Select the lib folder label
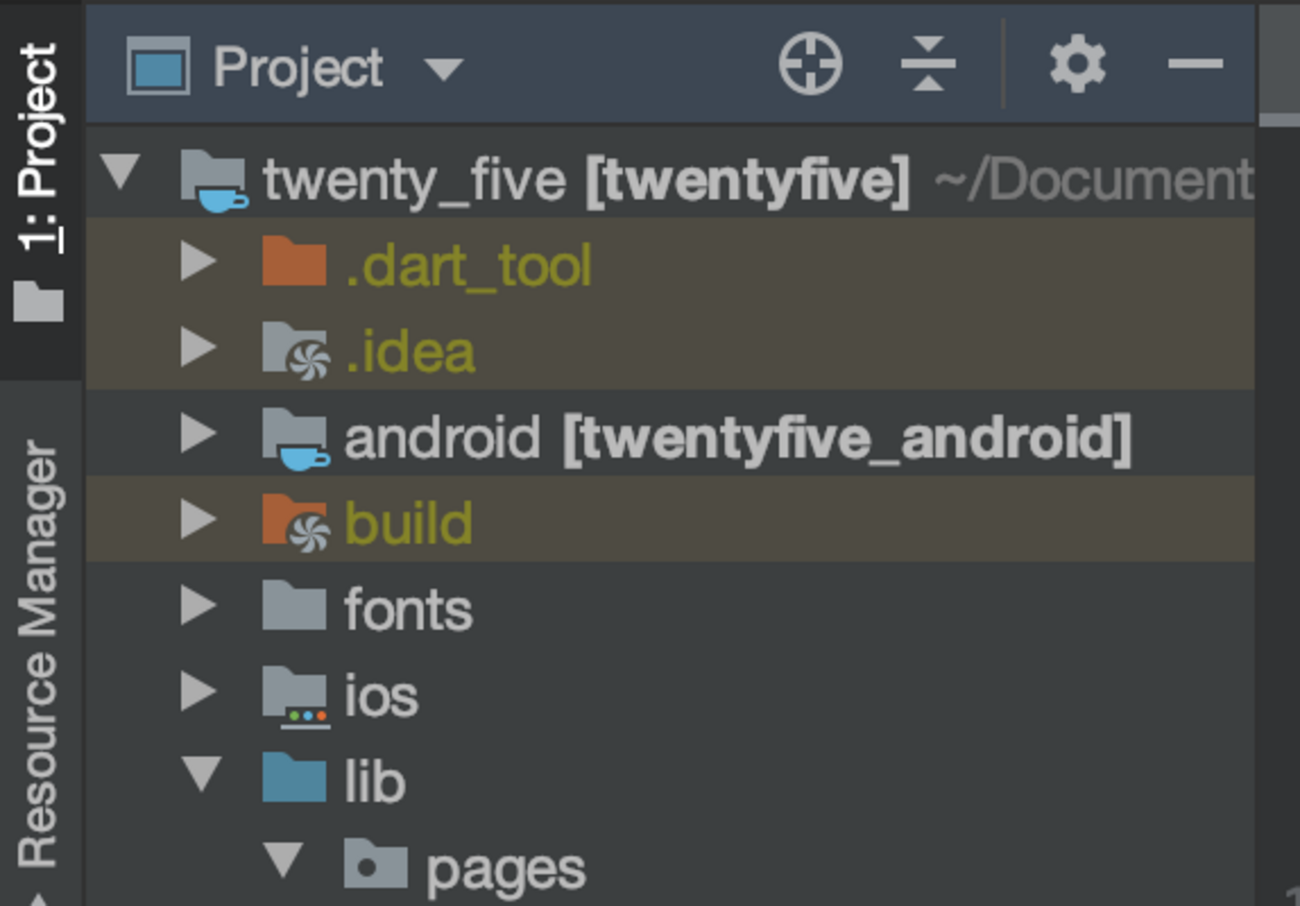1300x906 pixels. click(374, 781)
